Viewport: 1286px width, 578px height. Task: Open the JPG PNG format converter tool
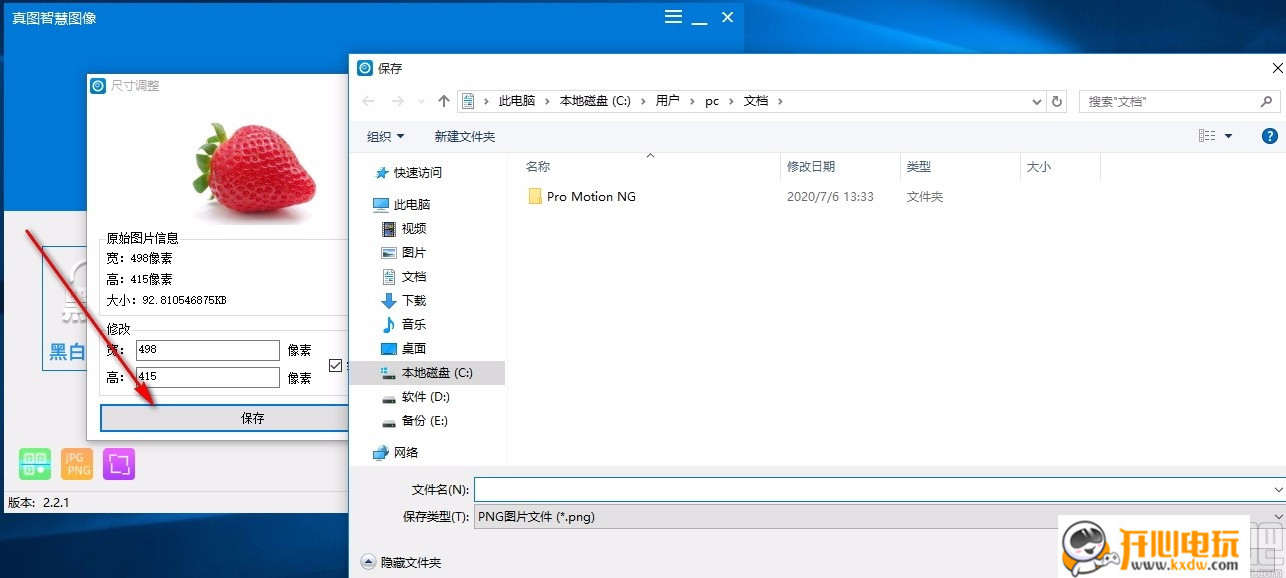76,463
